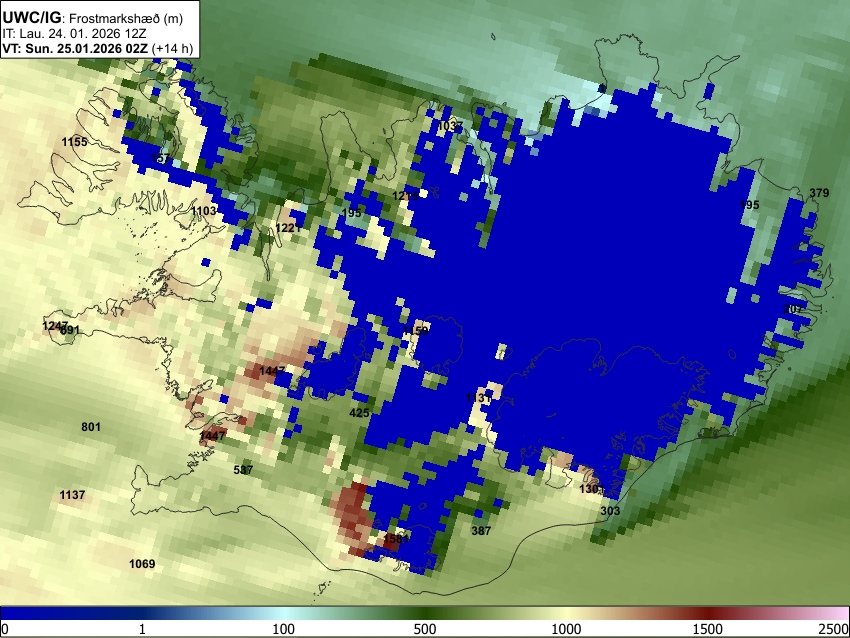The width and height of the screenshot is (850, 638).
Task: Click the legend label 500
Action: click(x=425, y=629)
